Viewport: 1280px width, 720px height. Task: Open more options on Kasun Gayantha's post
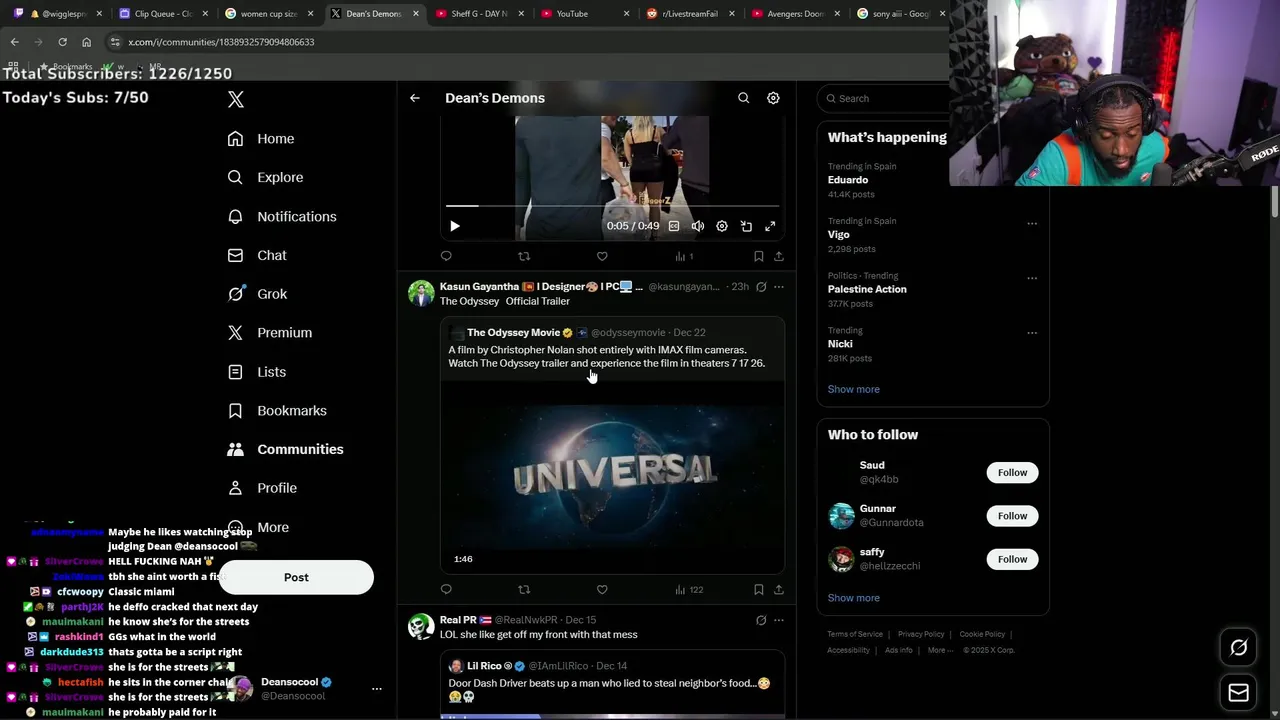pos(779,287)
